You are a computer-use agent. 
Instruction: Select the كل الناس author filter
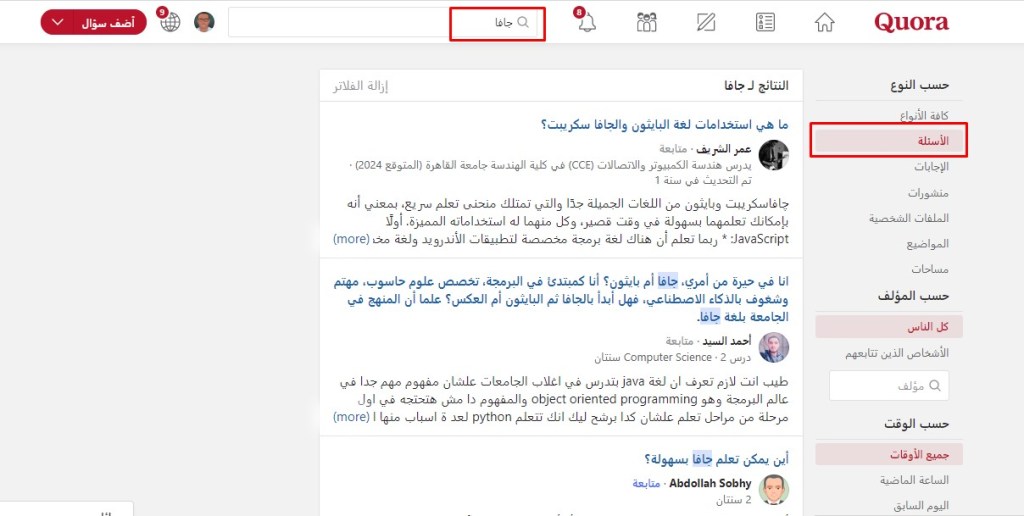pos(889,327)
